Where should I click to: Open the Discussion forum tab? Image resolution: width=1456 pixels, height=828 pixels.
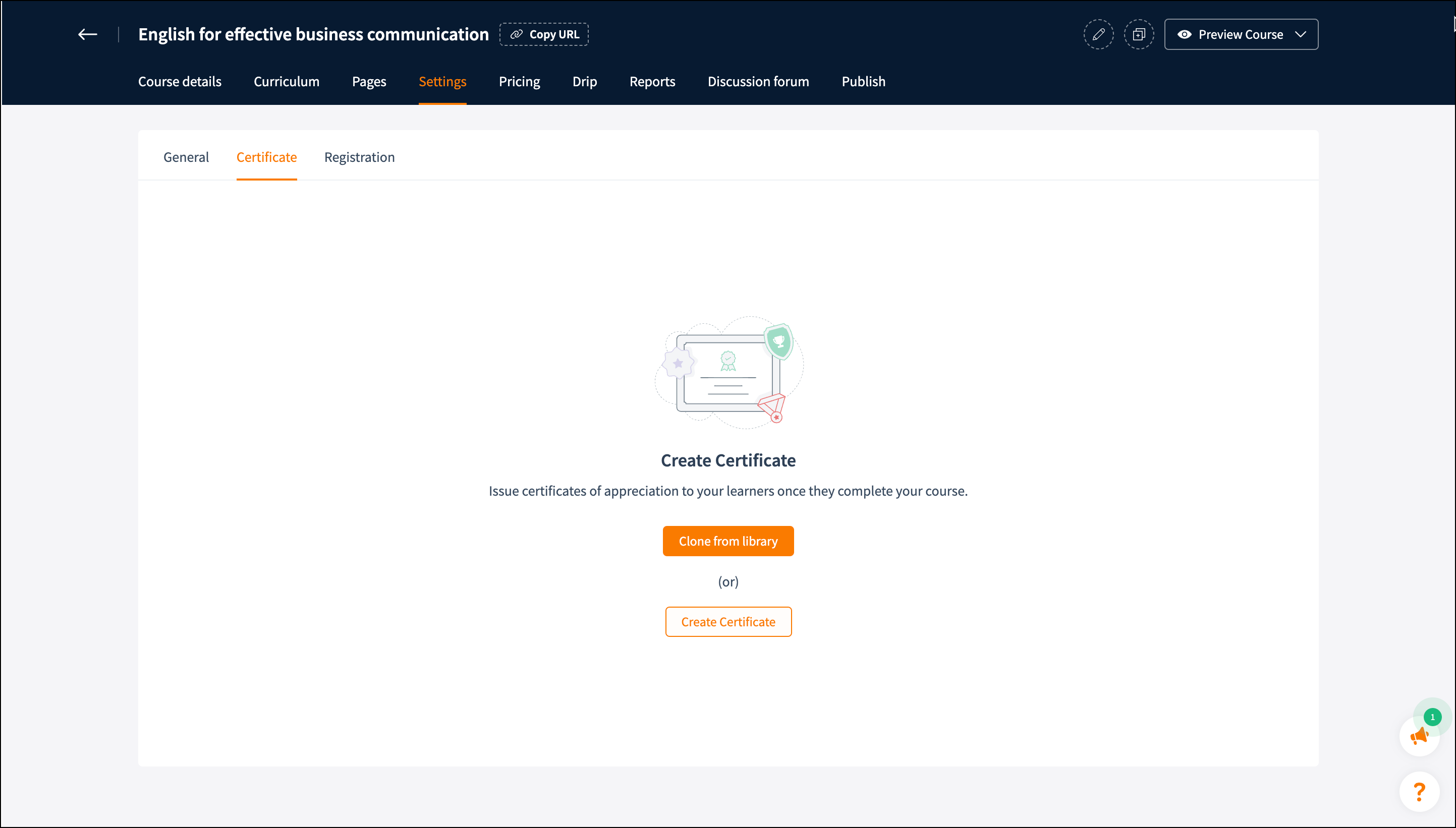(x=758, y=81)
